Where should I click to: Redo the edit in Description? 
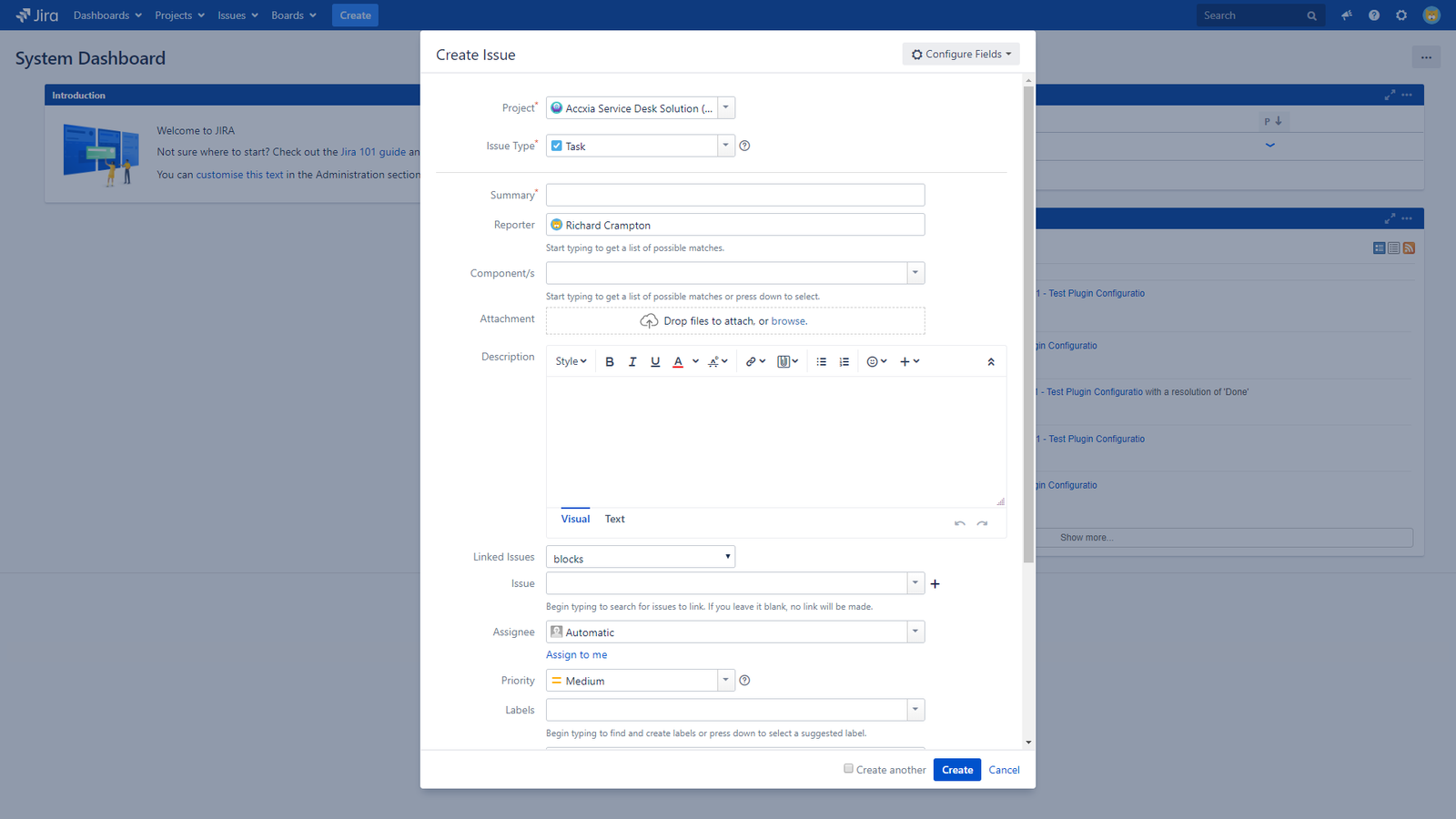pyautogui.click(x=982, y=523)
